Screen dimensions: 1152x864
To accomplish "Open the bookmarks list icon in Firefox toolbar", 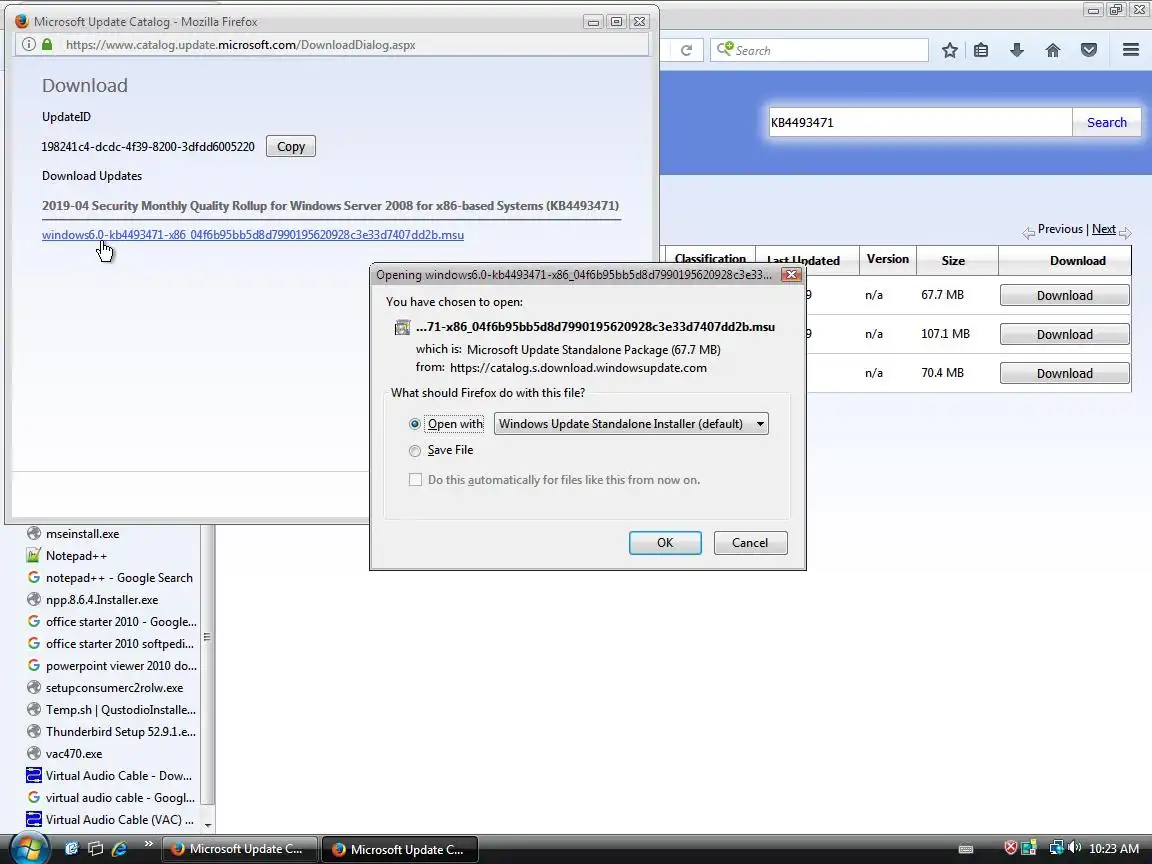I will coord(981,50).
